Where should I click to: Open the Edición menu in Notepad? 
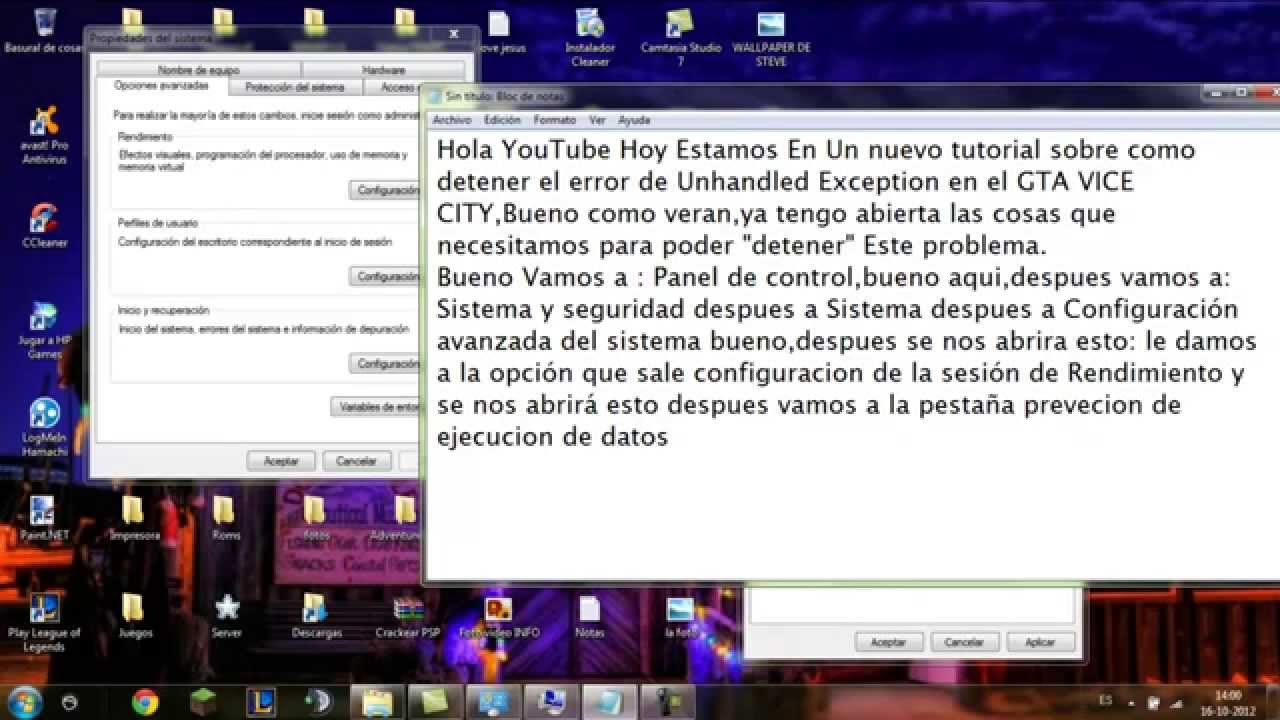coord(502,120)
